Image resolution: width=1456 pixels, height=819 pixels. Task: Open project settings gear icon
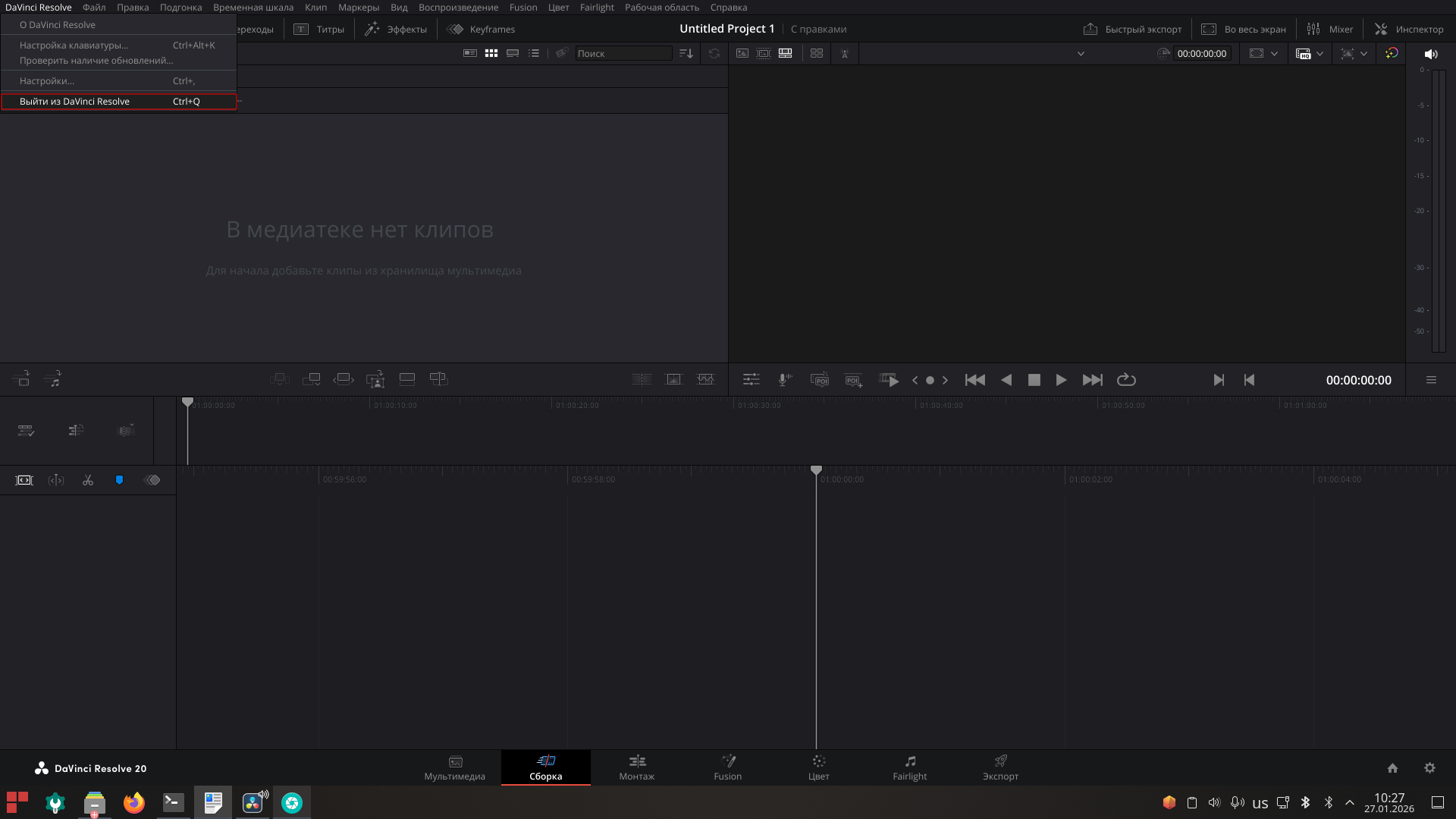pyautogui.click(x=1429, y=768)
